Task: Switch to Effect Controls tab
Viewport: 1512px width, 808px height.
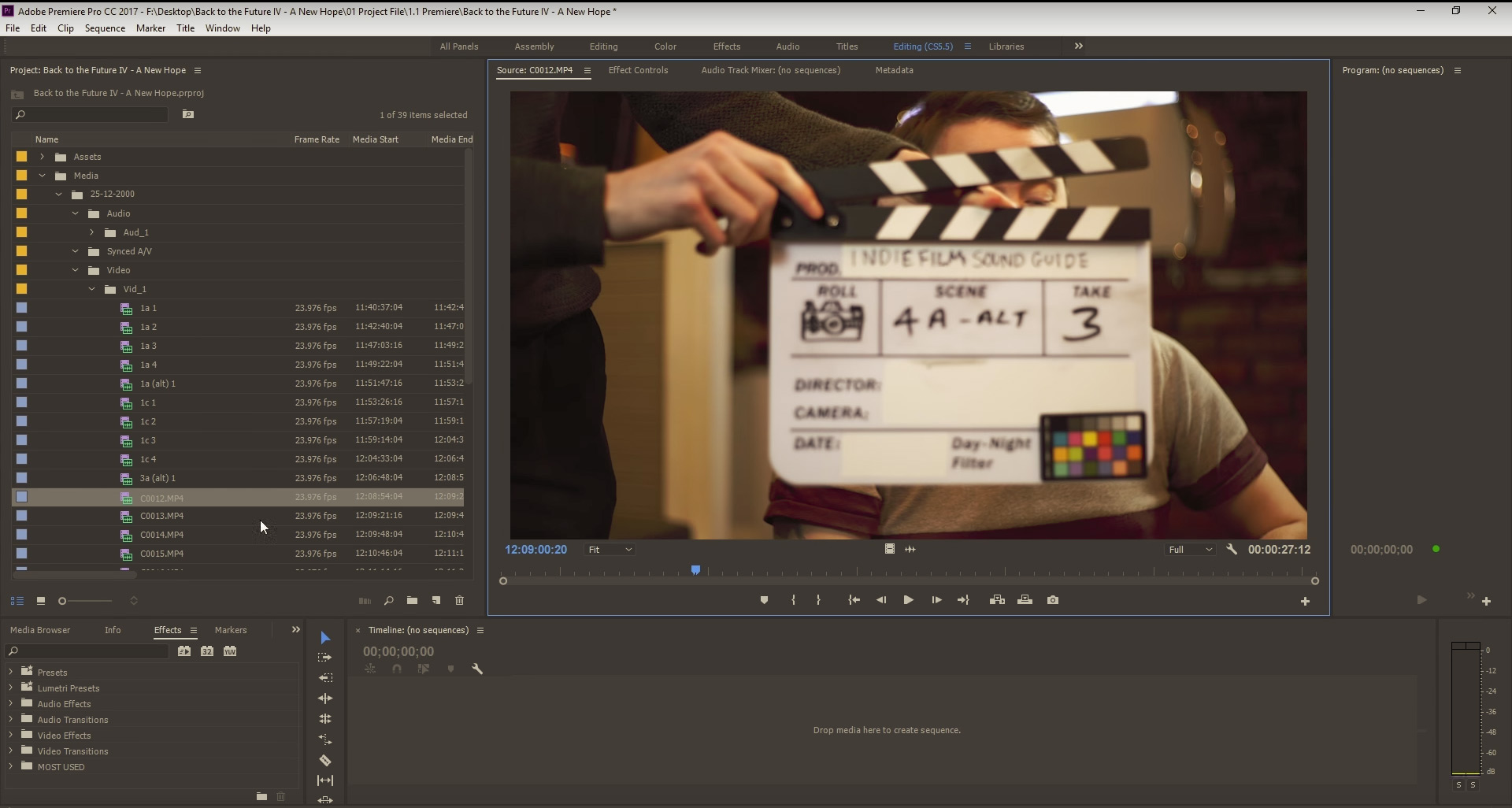Action: [x=638, y=70]
